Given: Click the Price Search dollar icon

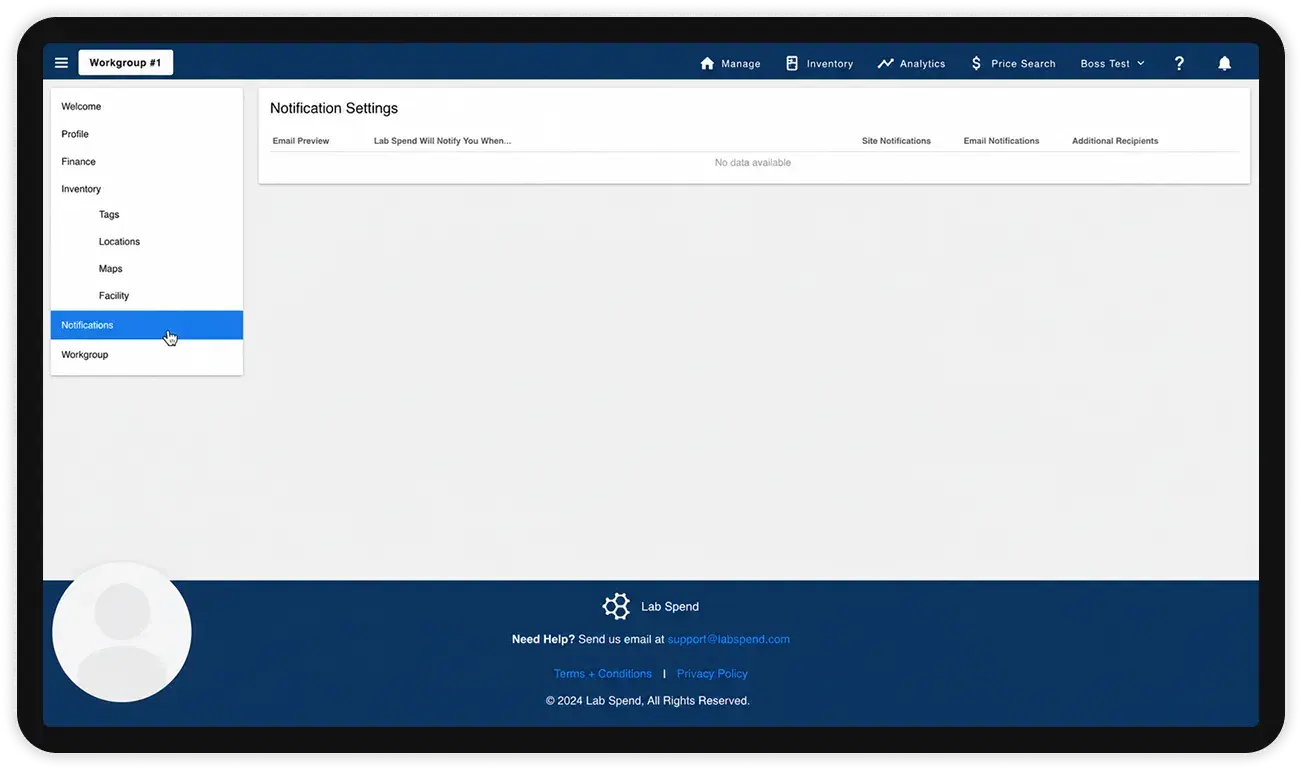Looking at the screenshot, I should click(976, 63).
